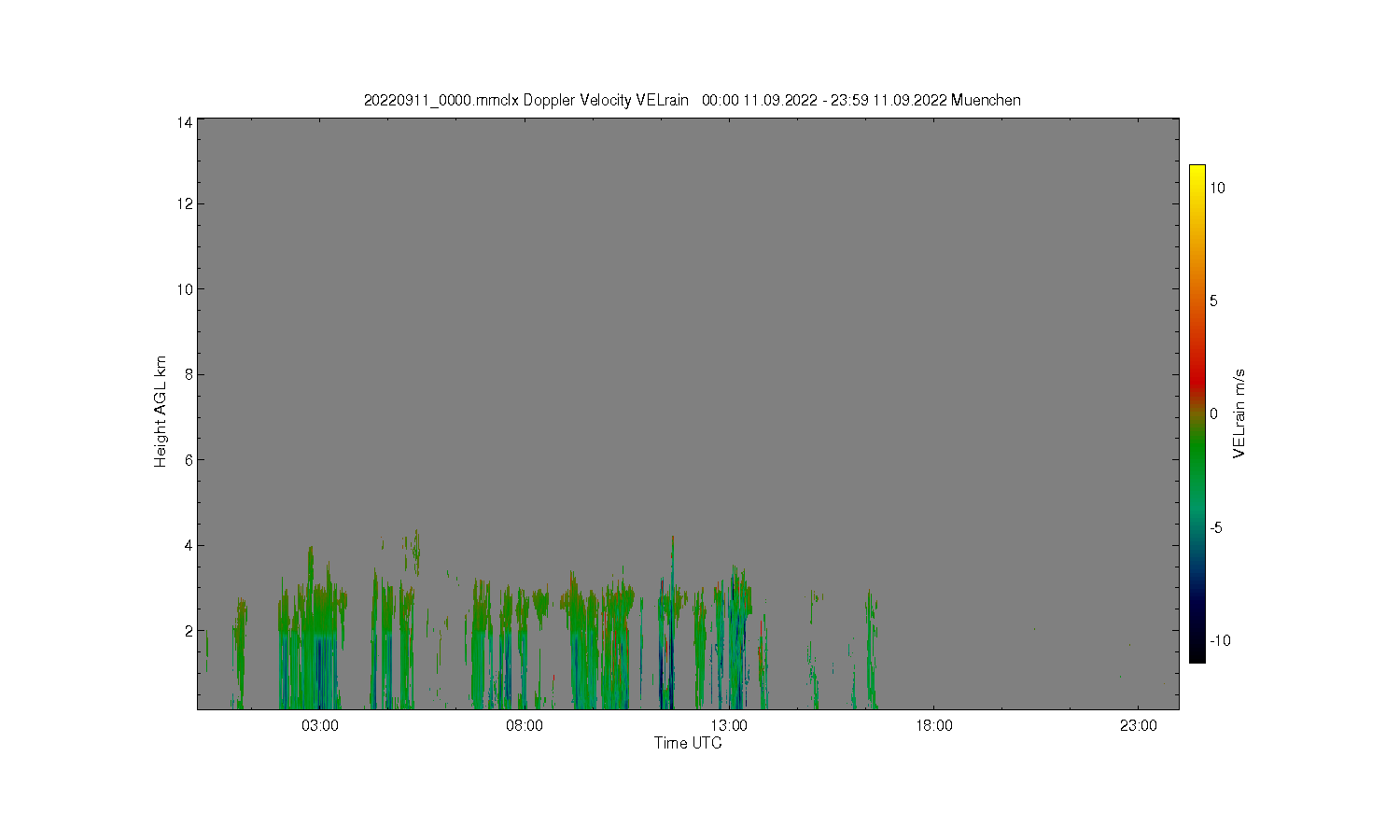Click the yellow top of the colorbar
The width and height of the screenshot is (1400, 840).
(x=1197, y=172)
